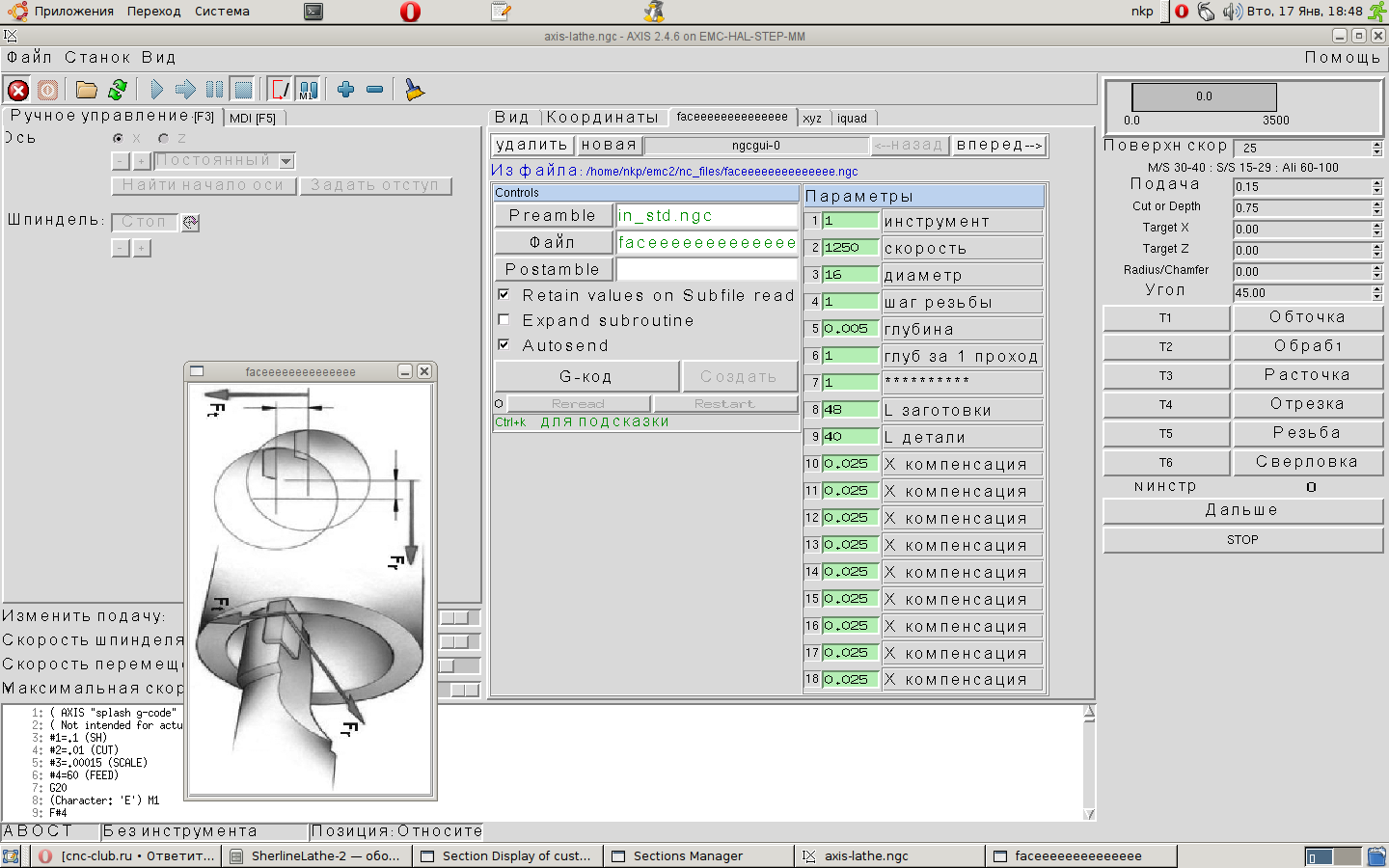This screenshot has width=1389, height=868.
Task: Toggle the Autosend checkbox
Action: point(504,344)
